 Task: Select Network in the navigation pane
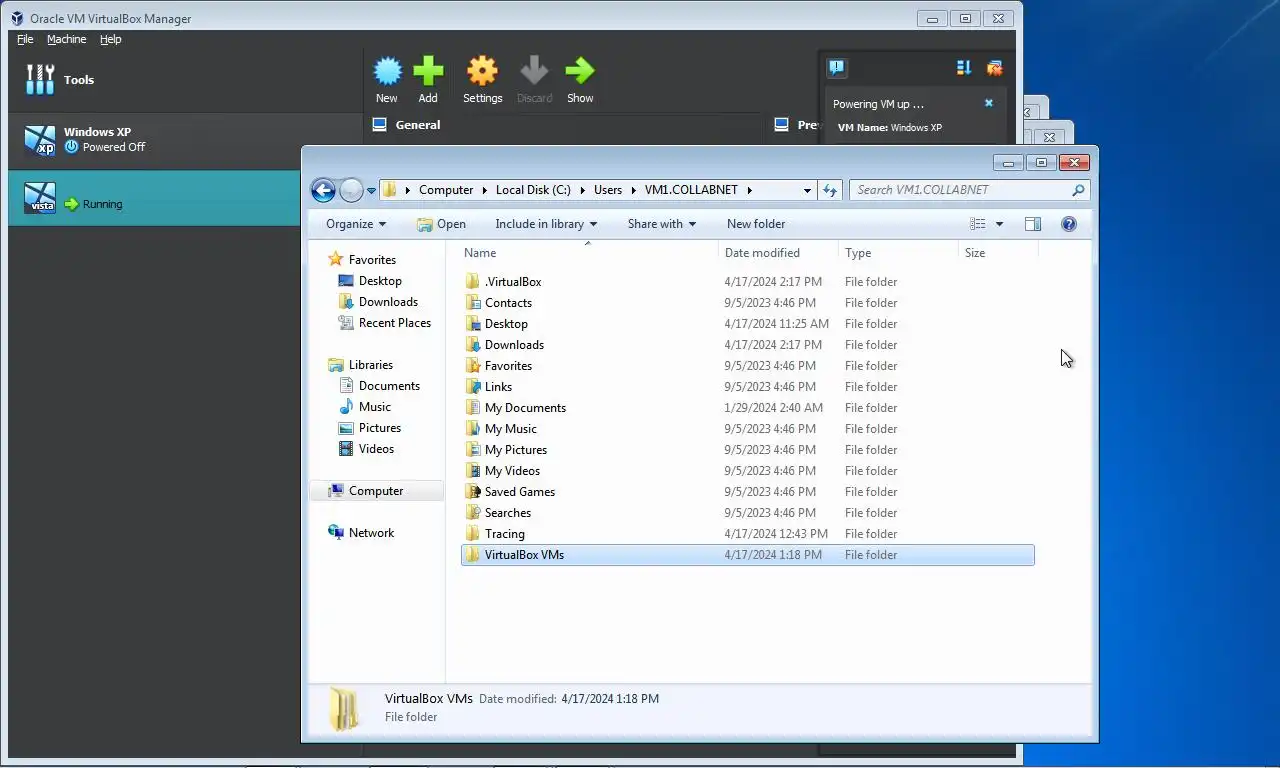tap(371, 533)
